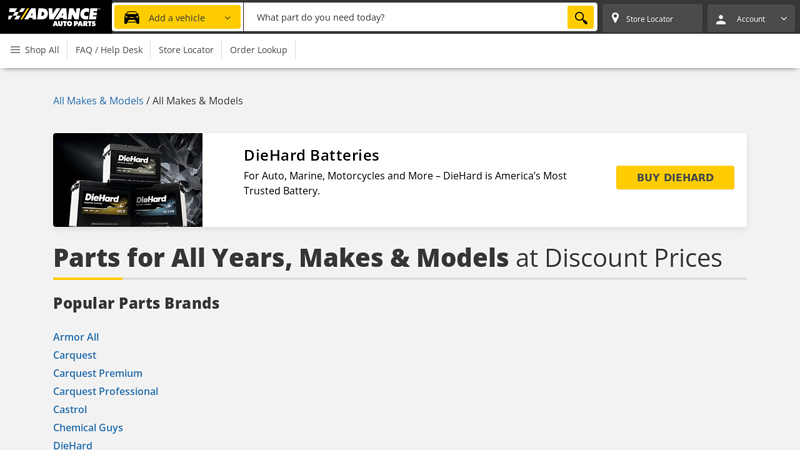Click the BUY DIEHARD button
This screenshot has height=450, width=800.
[675, 178]
